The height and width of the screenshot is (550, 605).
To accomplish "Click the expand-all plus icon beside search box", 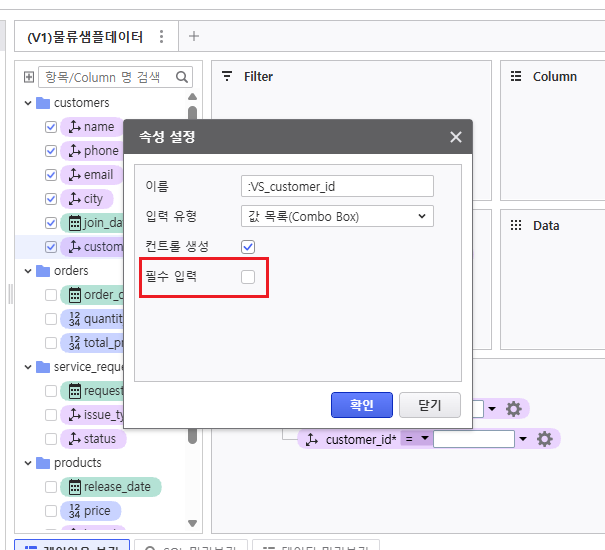I will click(29, 77).
